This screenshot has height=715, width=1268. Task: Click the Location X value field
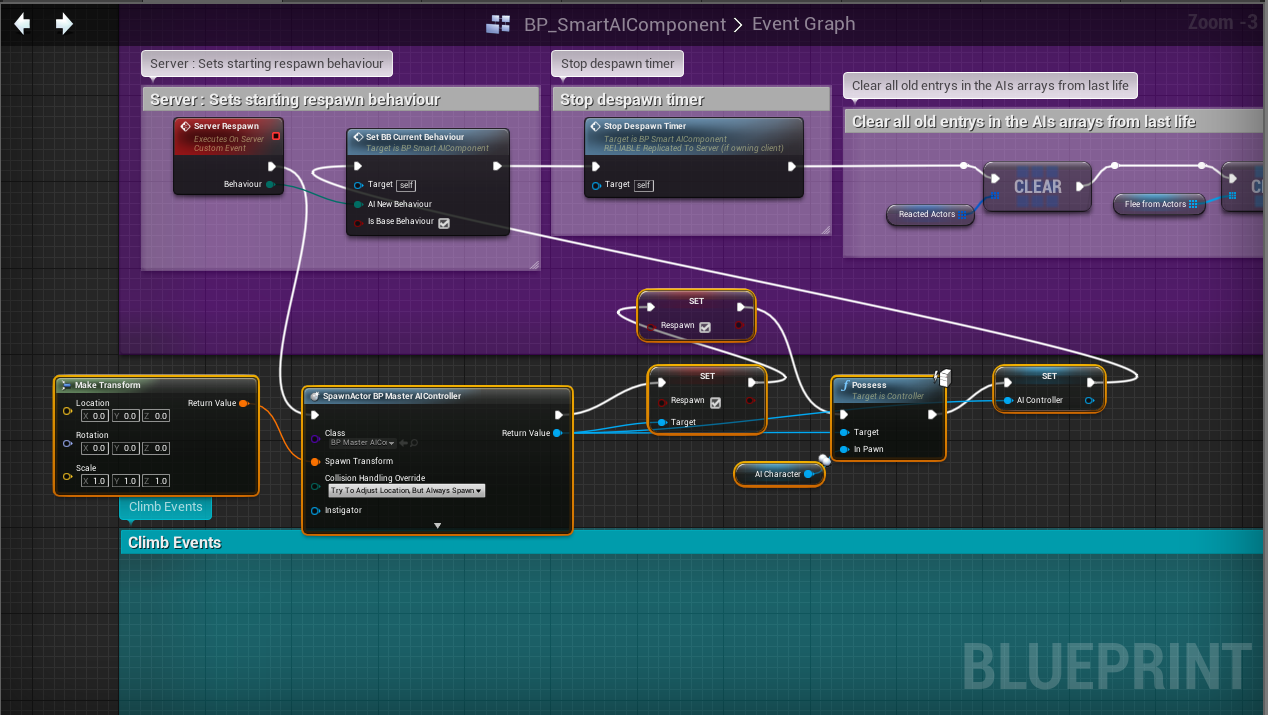click(94, 416)
